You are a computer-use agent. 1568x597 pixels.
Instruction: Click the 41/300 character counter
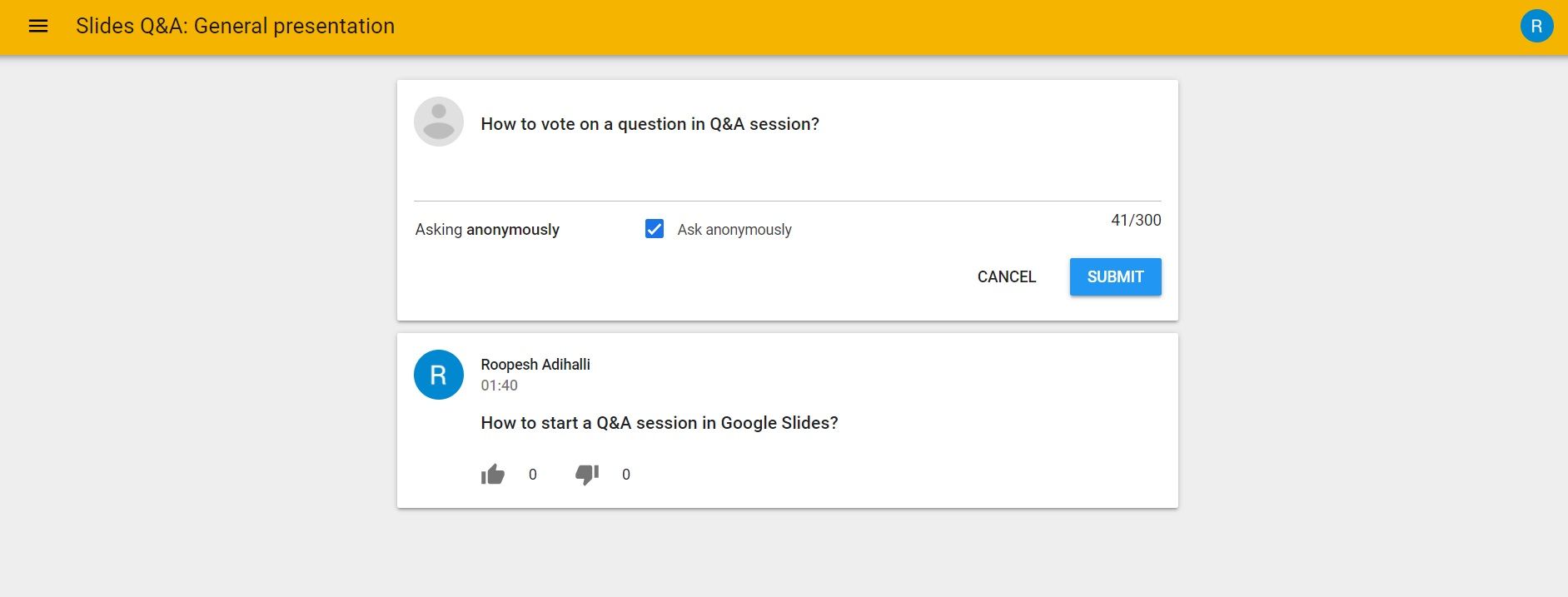[x=1136, y=220]
